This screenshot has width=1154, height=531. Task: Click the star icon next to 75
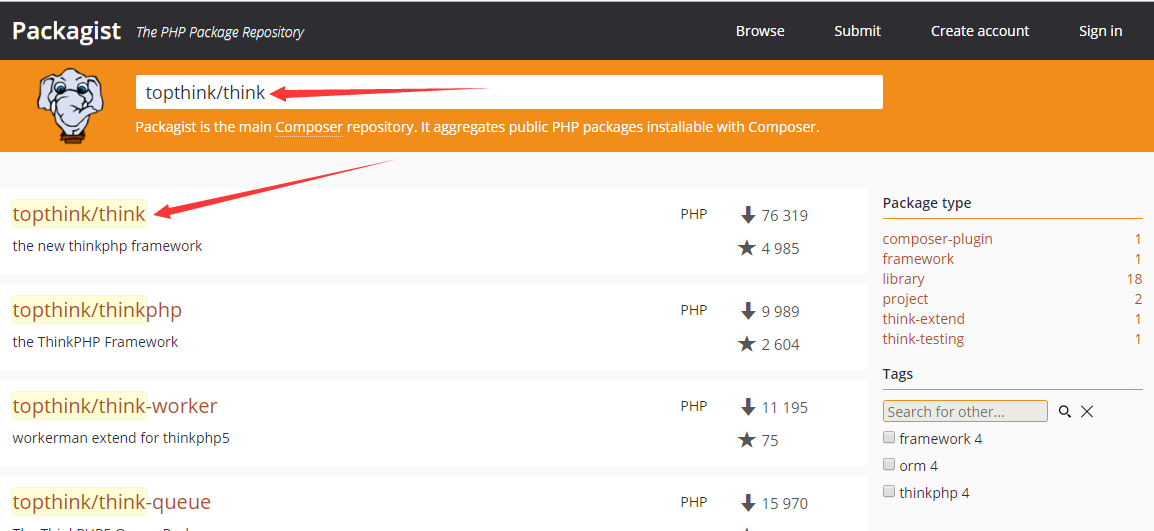pos(747,440)
